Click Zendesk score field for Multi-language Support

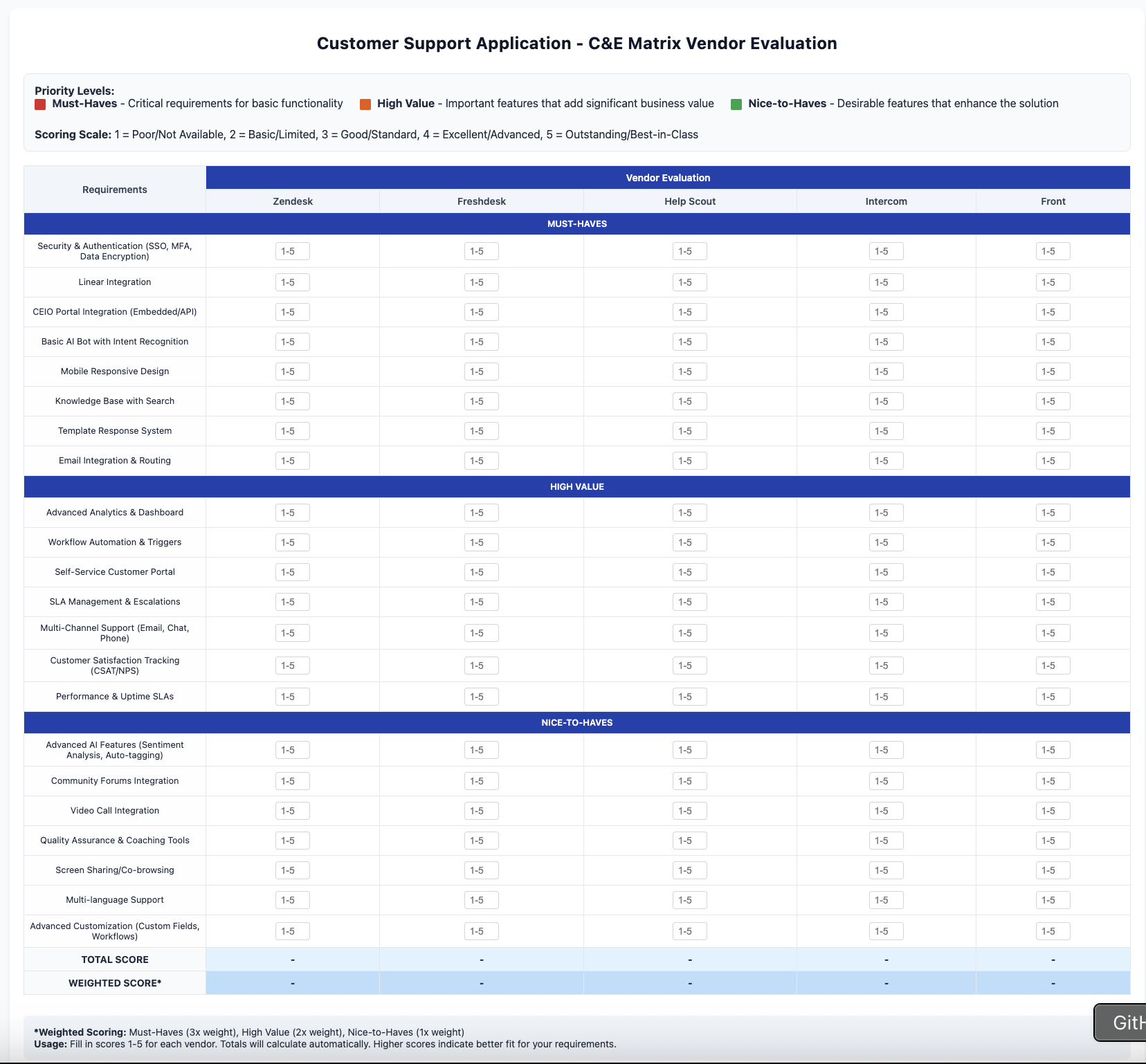coord(293,900)
